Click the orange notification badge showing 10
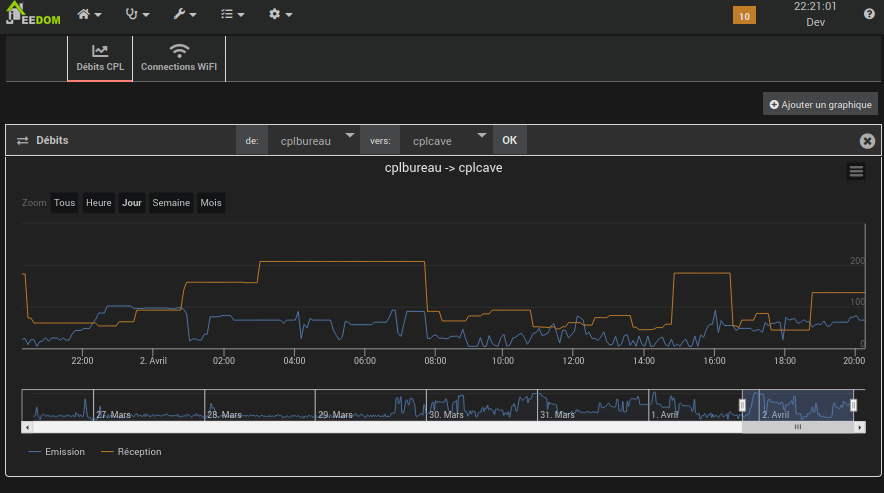 point(744,16)
